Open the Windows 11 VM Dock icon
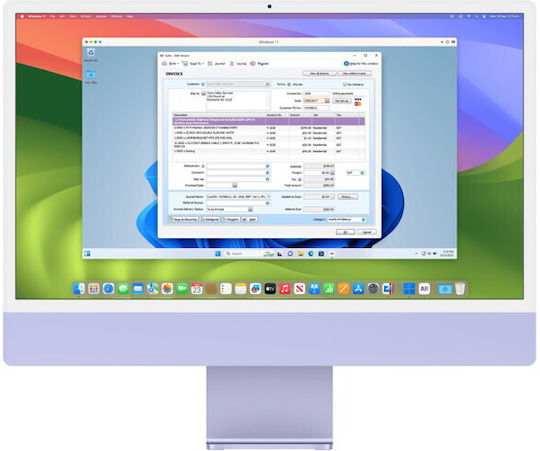 pos(409,289)
